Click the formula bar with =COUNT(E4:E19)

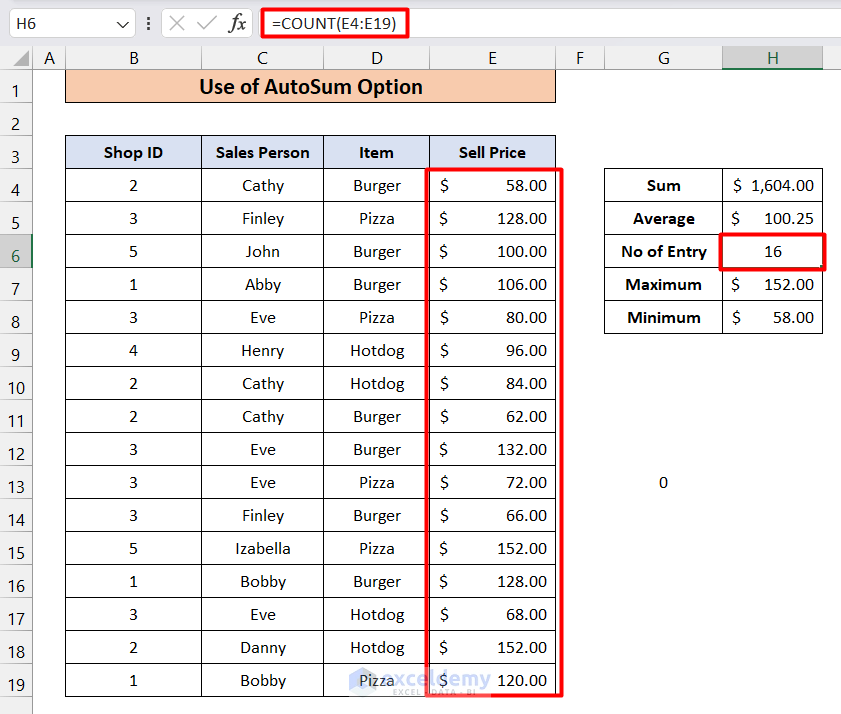tap(552, 24)
